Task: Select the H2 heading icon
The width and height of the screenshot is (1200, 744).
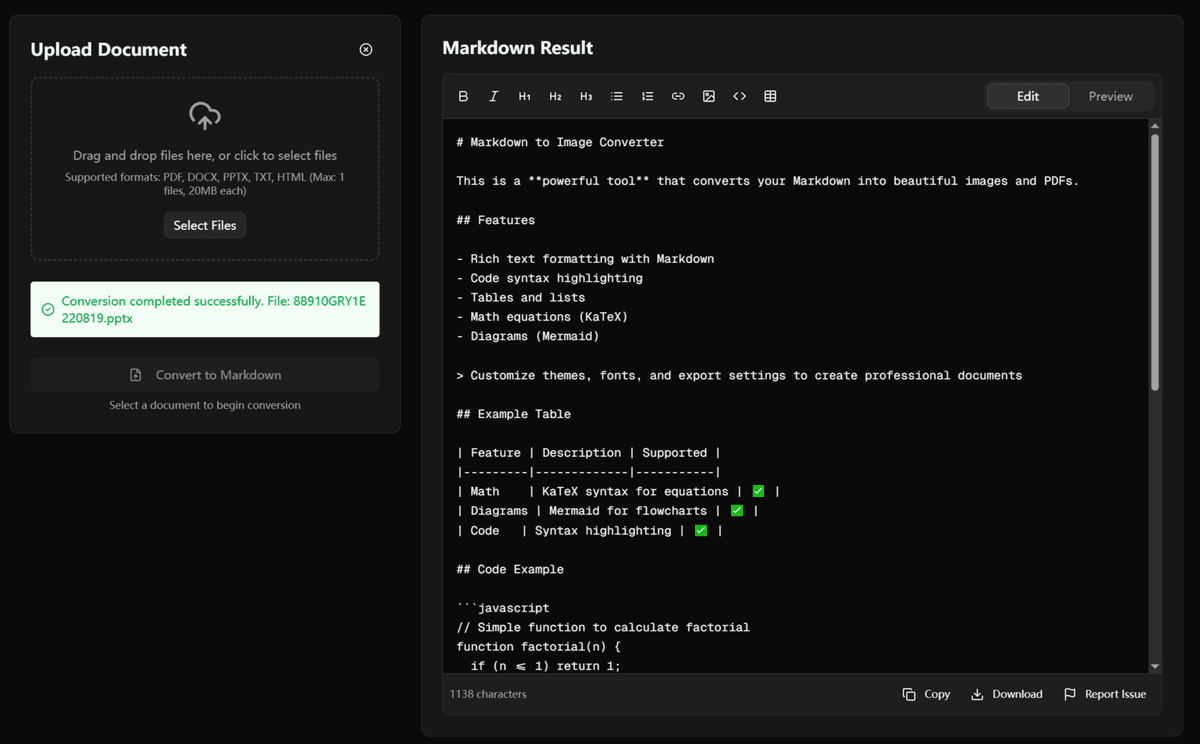Action: click(x=555, y=95)
